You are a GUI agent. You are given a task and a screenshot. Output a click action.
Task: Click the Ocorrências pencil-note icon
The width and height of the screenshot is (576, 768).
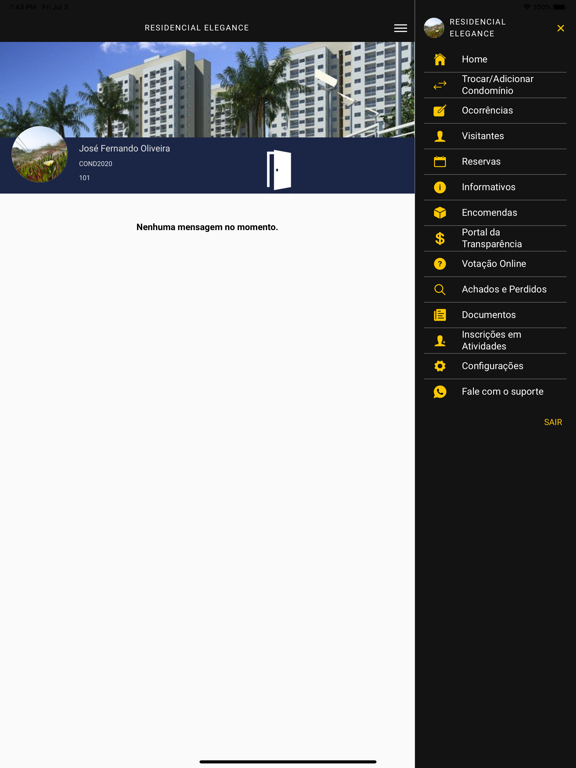[440, 110]
